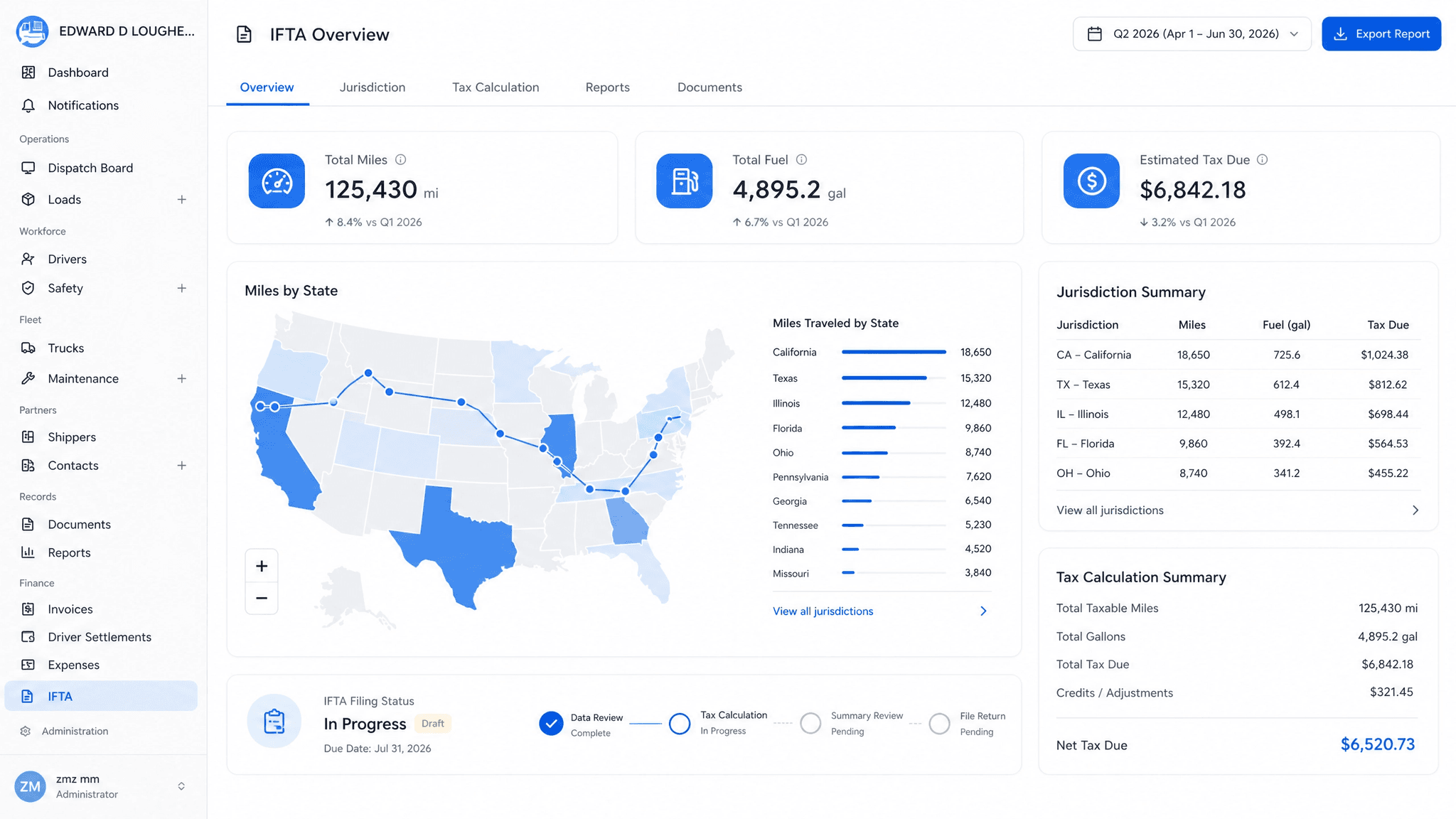Screen dimensions: 1456x819
Task: Zoom in on the map
Action: 262,566
